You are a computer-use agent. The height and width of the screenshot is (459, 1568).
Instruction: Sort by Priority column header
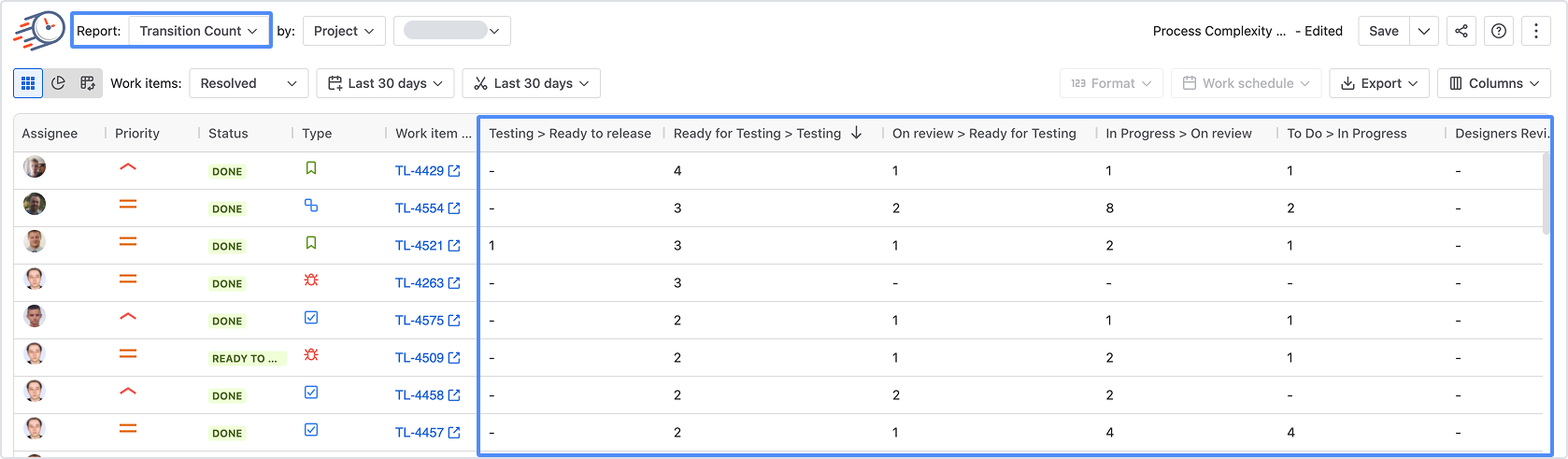coord(137,134)
